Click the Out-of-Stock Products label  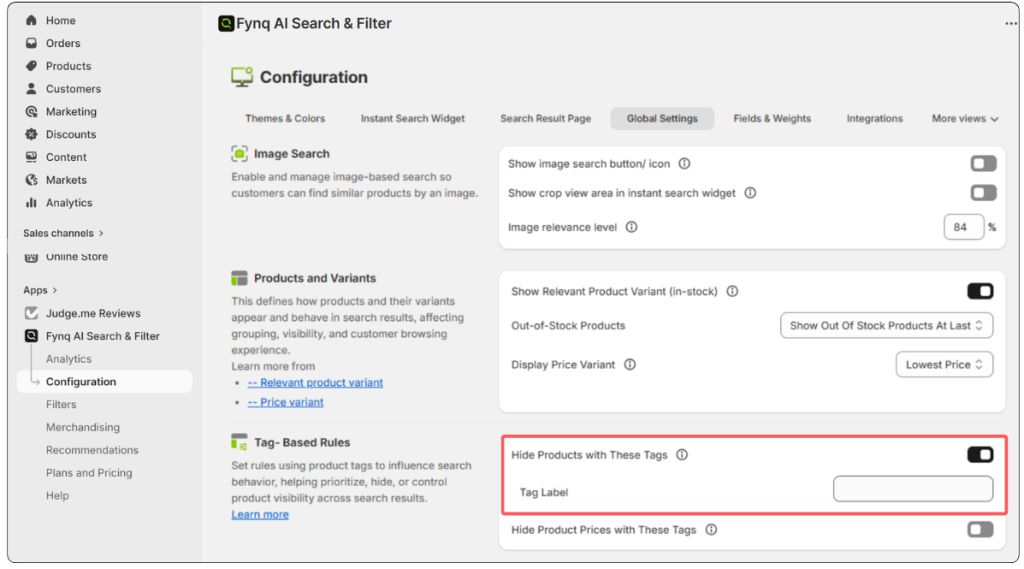point(568,325)
